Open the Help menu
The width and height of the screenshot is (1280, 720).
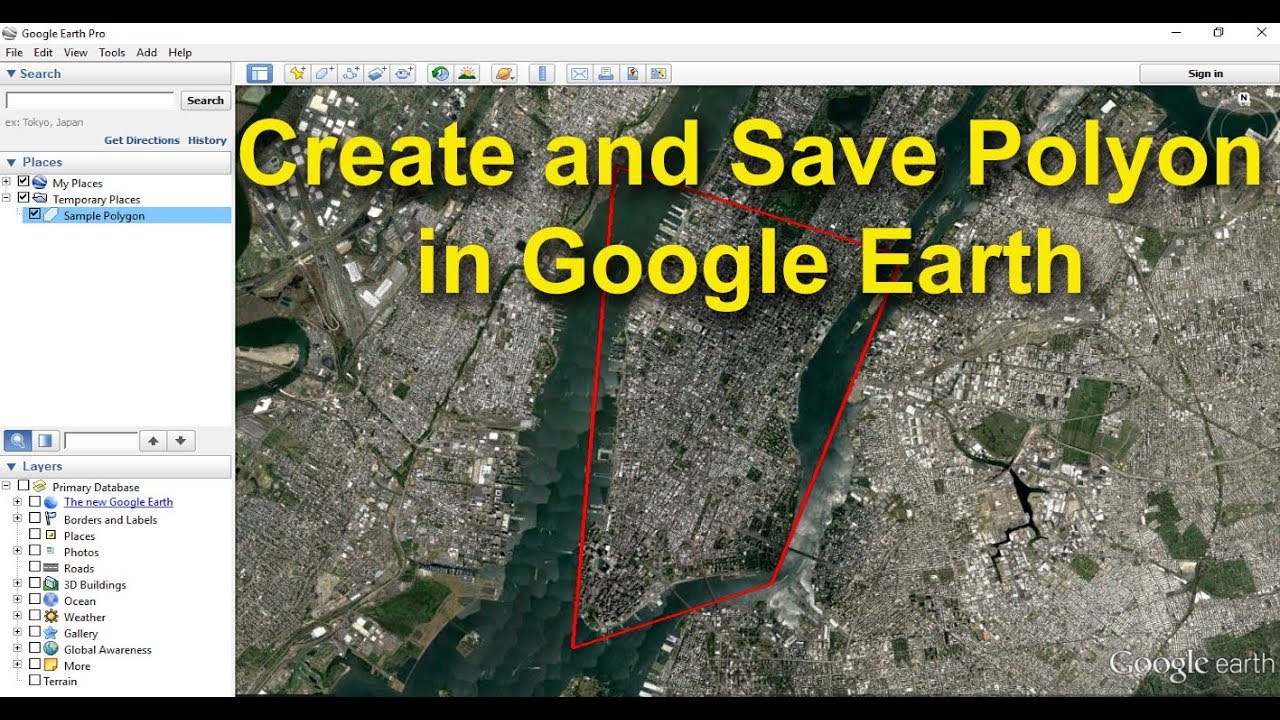tap(180, 52)
